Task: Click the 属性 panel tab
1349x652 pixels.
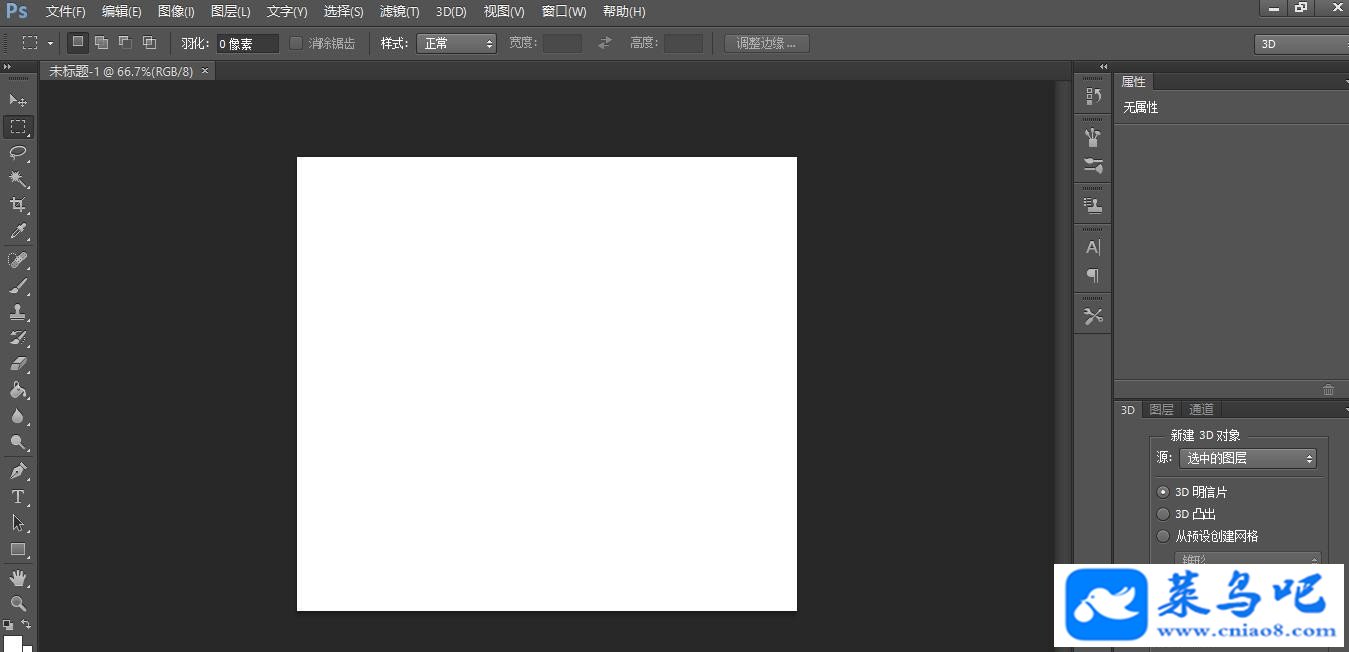Action: [x=1134, y=82]
